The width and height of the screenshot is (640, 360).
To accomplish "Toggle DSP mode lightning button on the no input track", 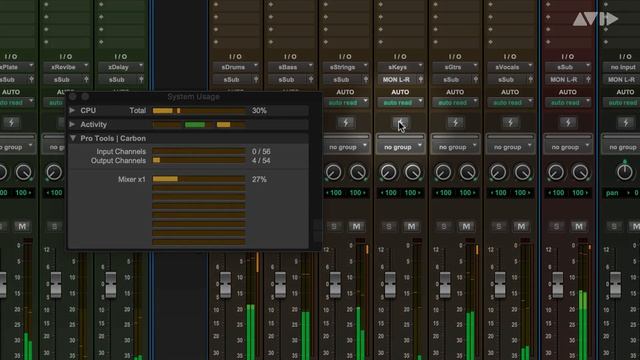I will tap(626, 122).
